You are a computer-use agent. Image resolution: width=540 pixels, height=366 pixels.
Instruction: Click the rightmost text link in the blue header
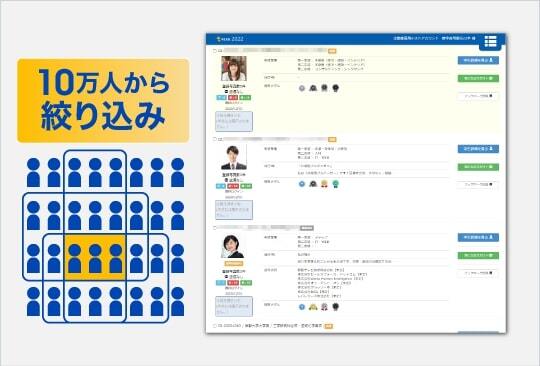pyautogui.click(x=458, y=38)
